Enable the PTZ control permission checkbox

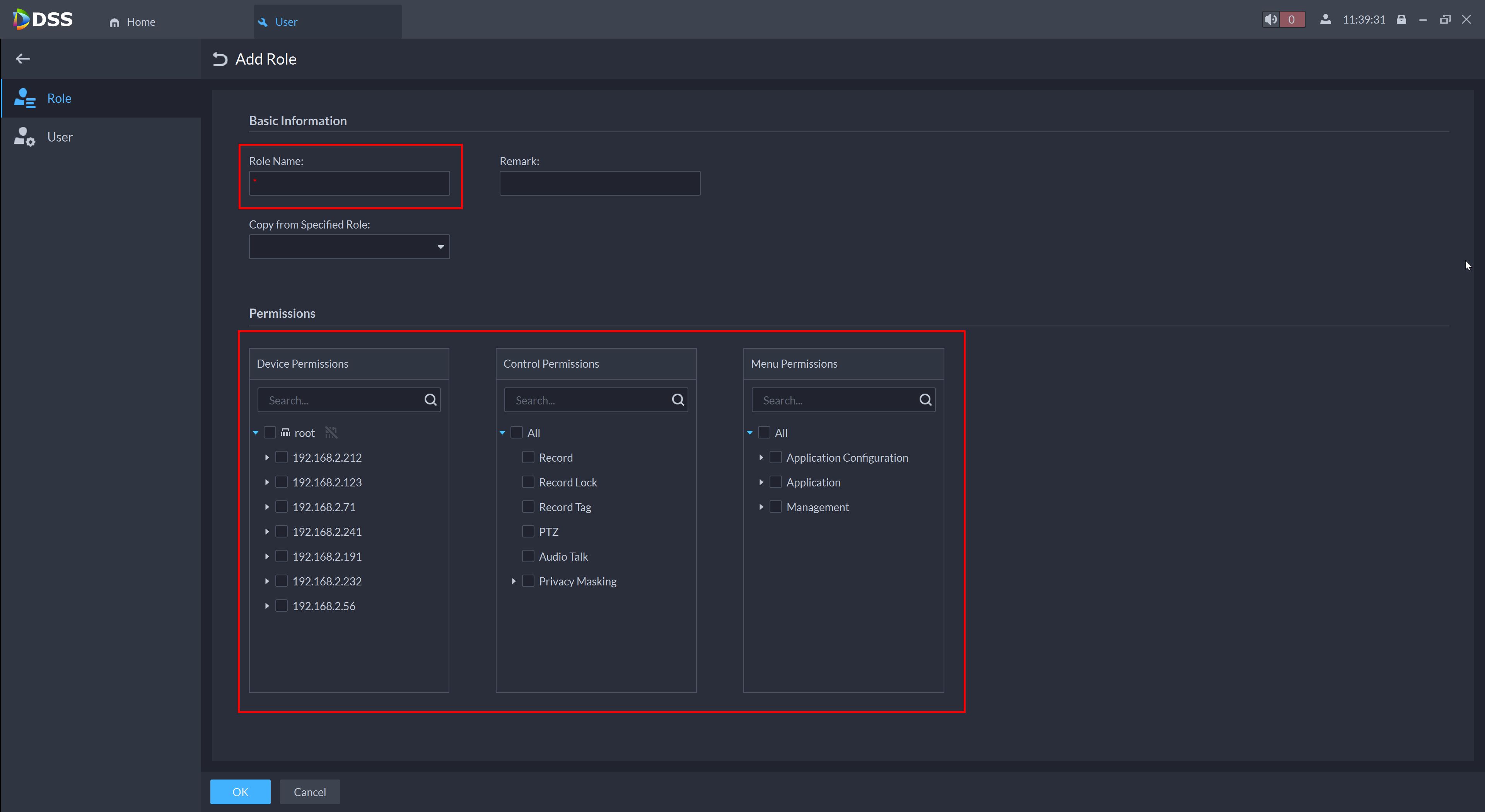coord(527,531)
